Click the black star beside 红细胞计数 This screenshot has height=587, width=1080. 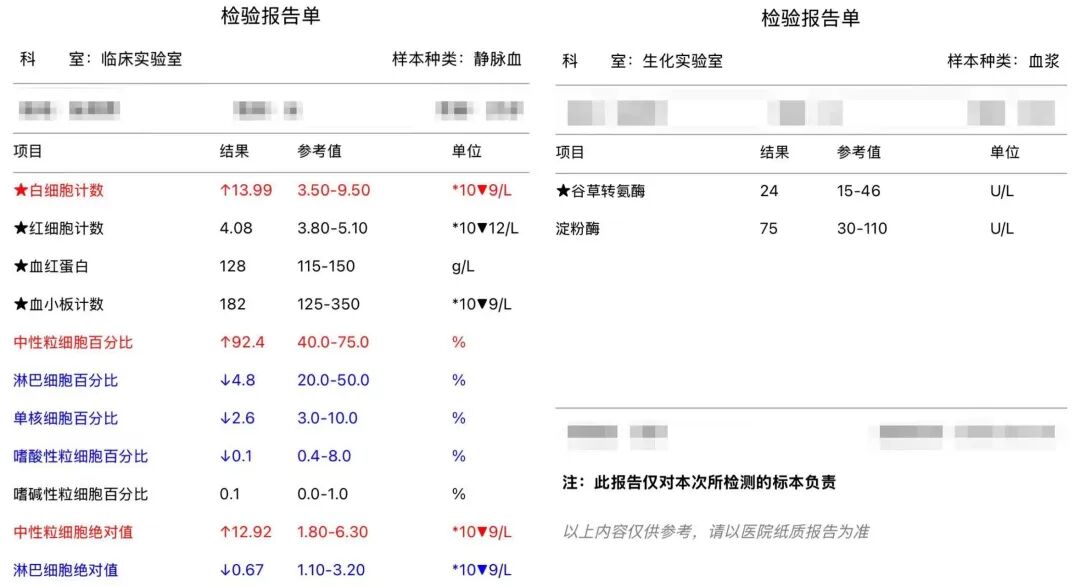pos(21,228)
